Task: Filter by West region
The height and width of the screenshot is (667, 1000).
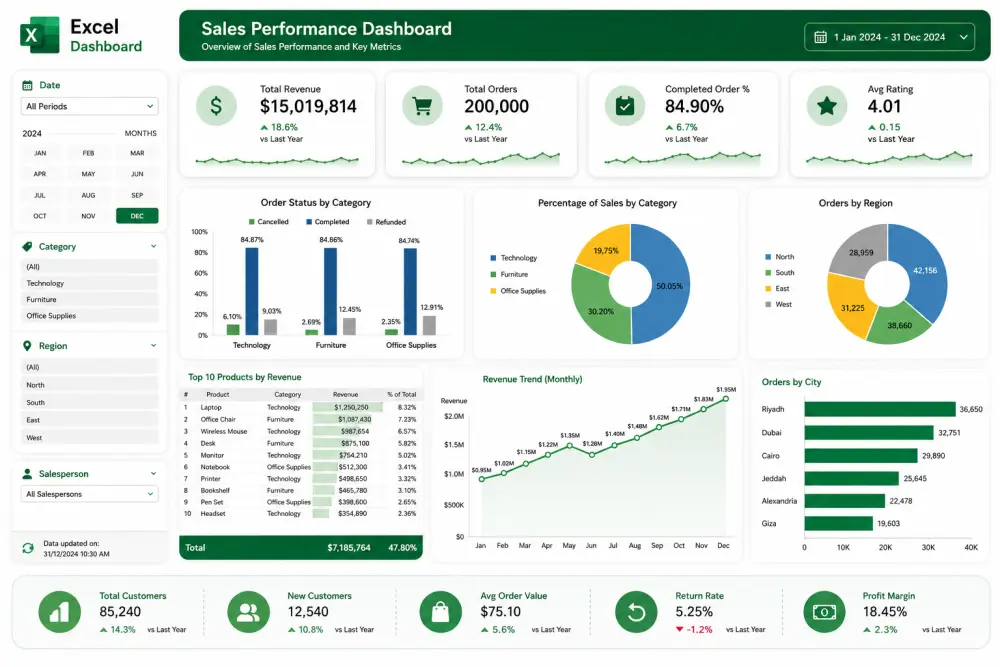Action: [x=89, y=437]
